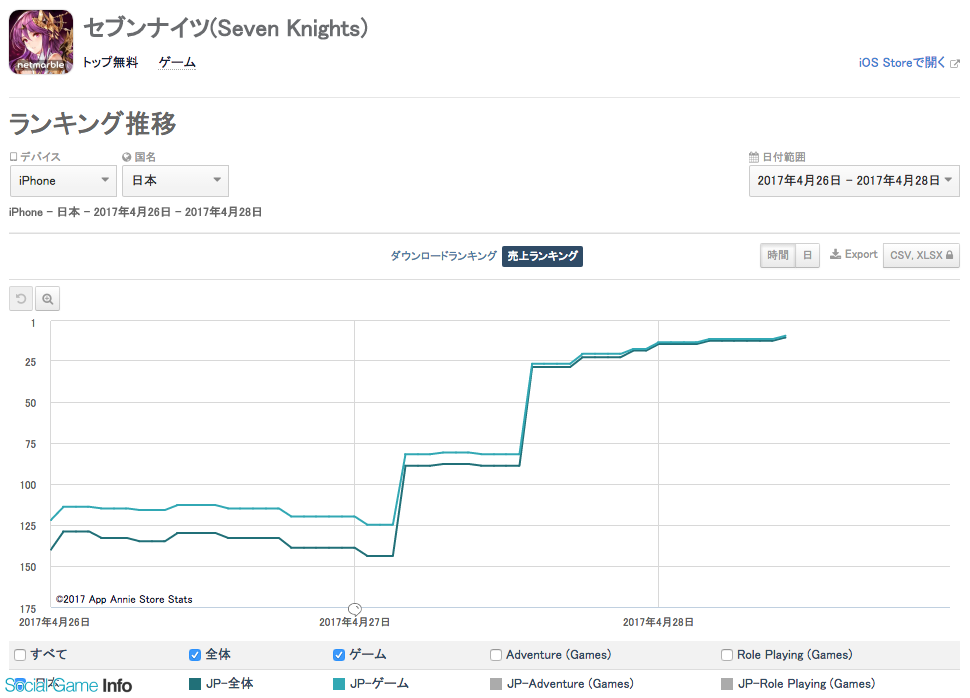Click the magnifier zoom icon
This screenshot has height=698, width=970.
48,299
